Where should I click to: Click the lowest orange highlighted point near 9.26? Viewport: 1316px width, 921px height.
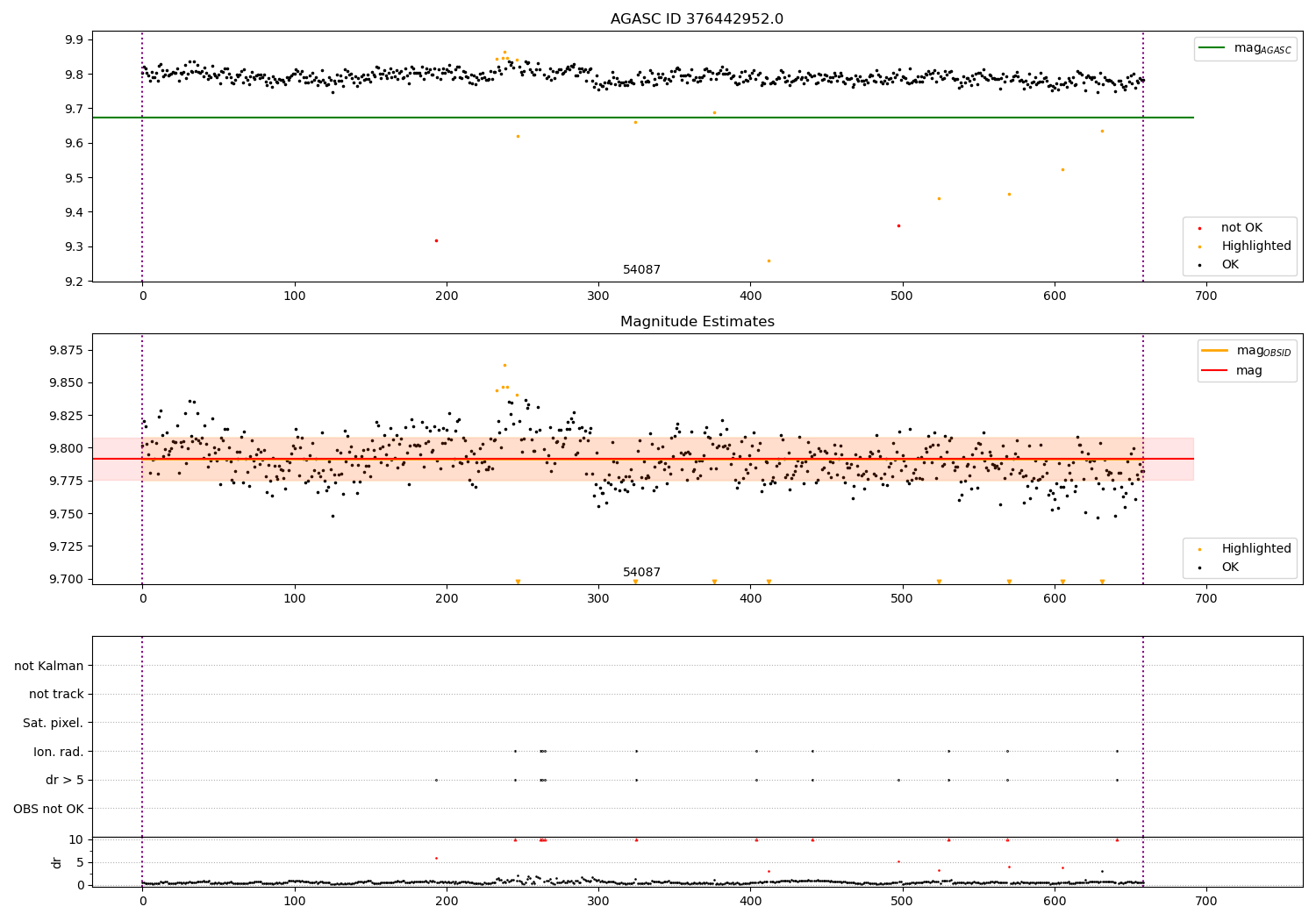tap(769, 261)
